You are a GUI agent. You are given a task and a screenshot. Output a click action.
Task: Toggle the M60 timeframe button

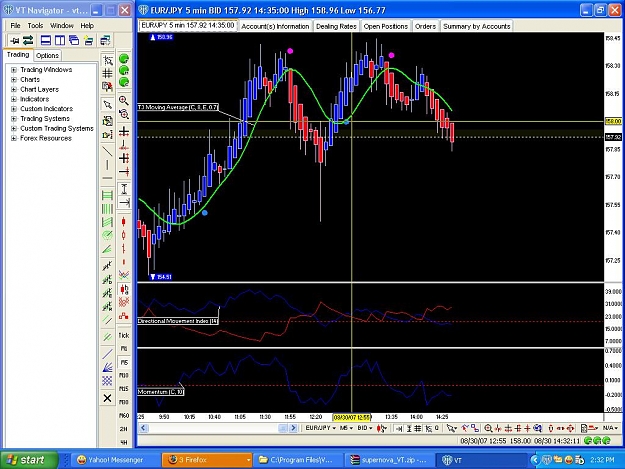pyautogui.click(x=124, y=415)
